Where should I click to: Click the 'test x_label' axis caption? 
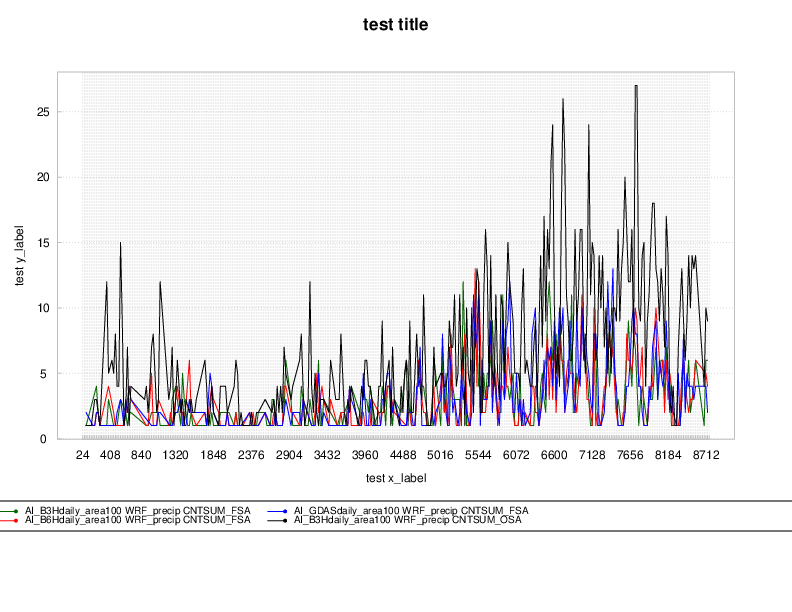395,478
